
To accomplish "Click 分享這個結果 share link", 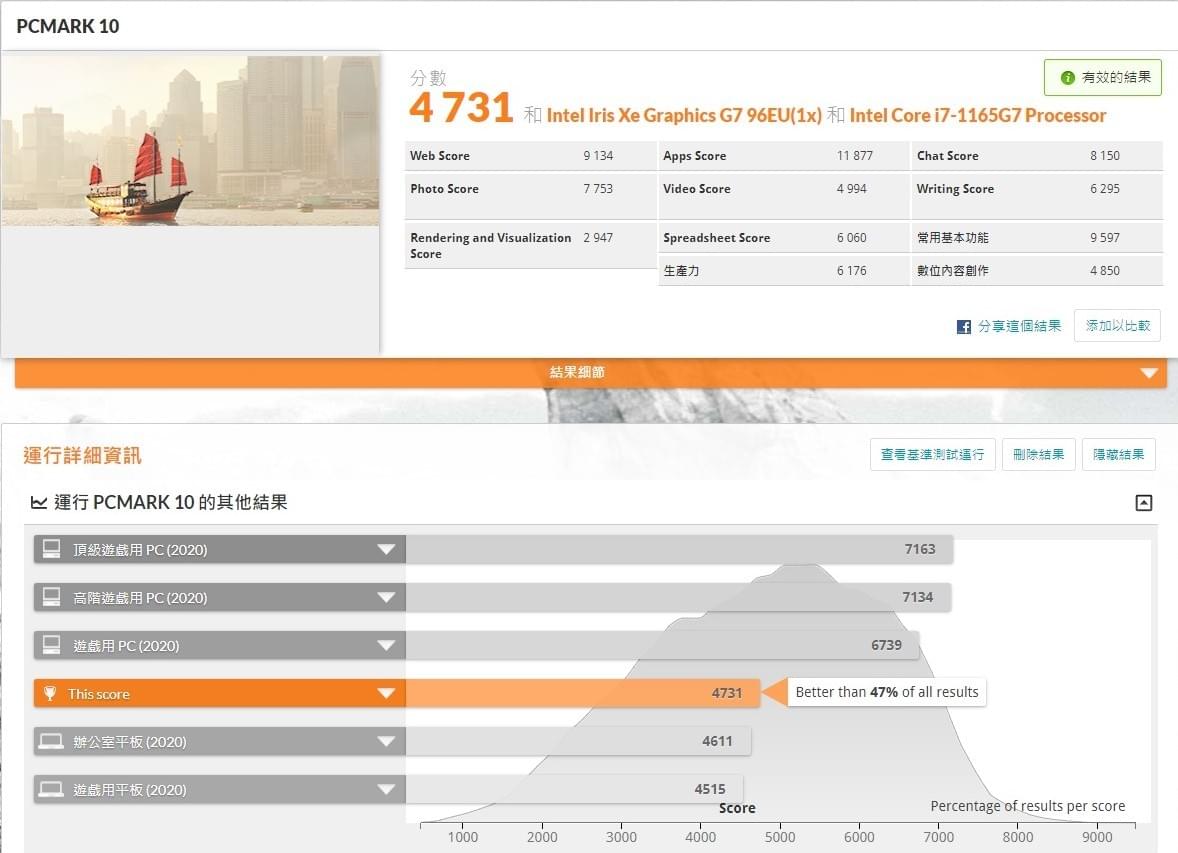I will tap(1019, 326).
